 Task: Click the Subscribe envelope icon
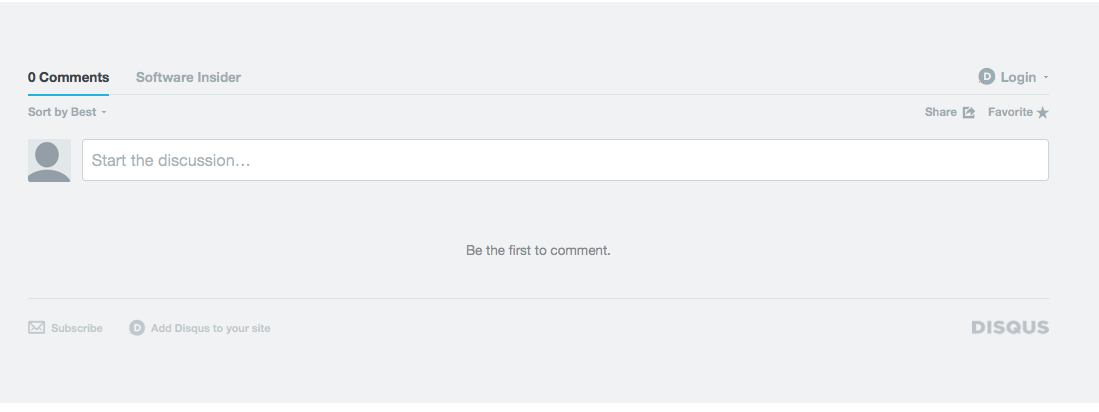36,328
